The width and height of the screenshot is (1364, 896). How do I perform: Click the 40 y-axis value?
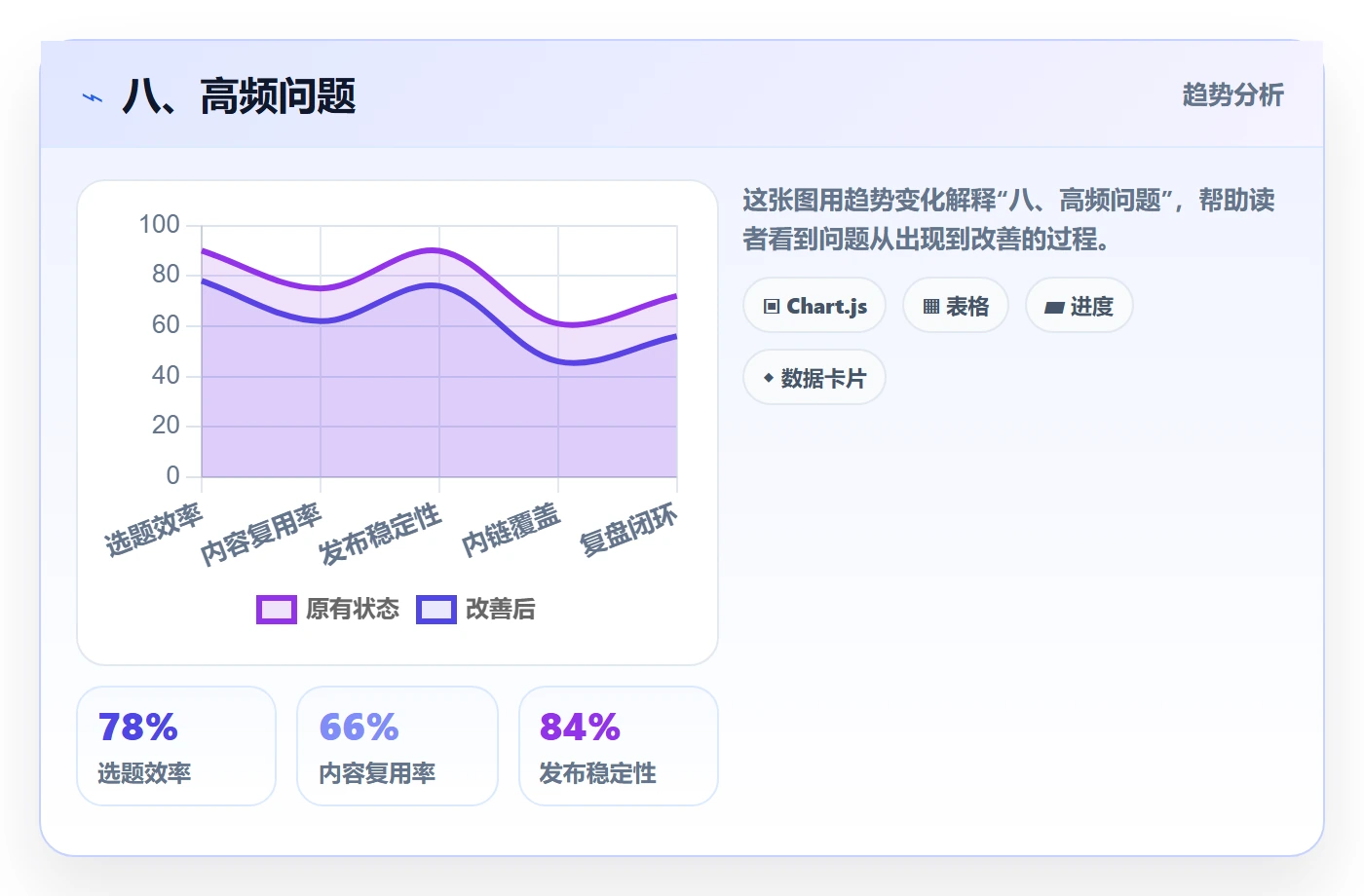(166, 376)
